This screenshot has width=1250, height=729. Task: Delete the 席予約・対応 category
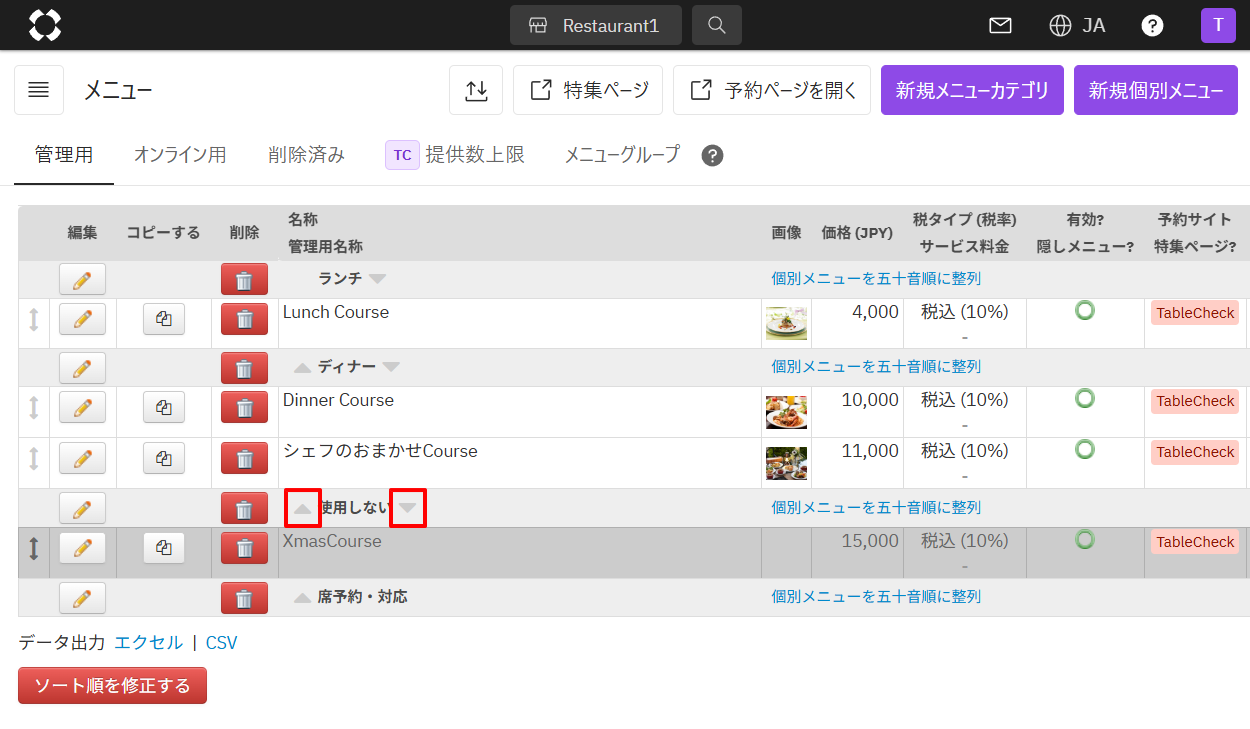point(244,598)
